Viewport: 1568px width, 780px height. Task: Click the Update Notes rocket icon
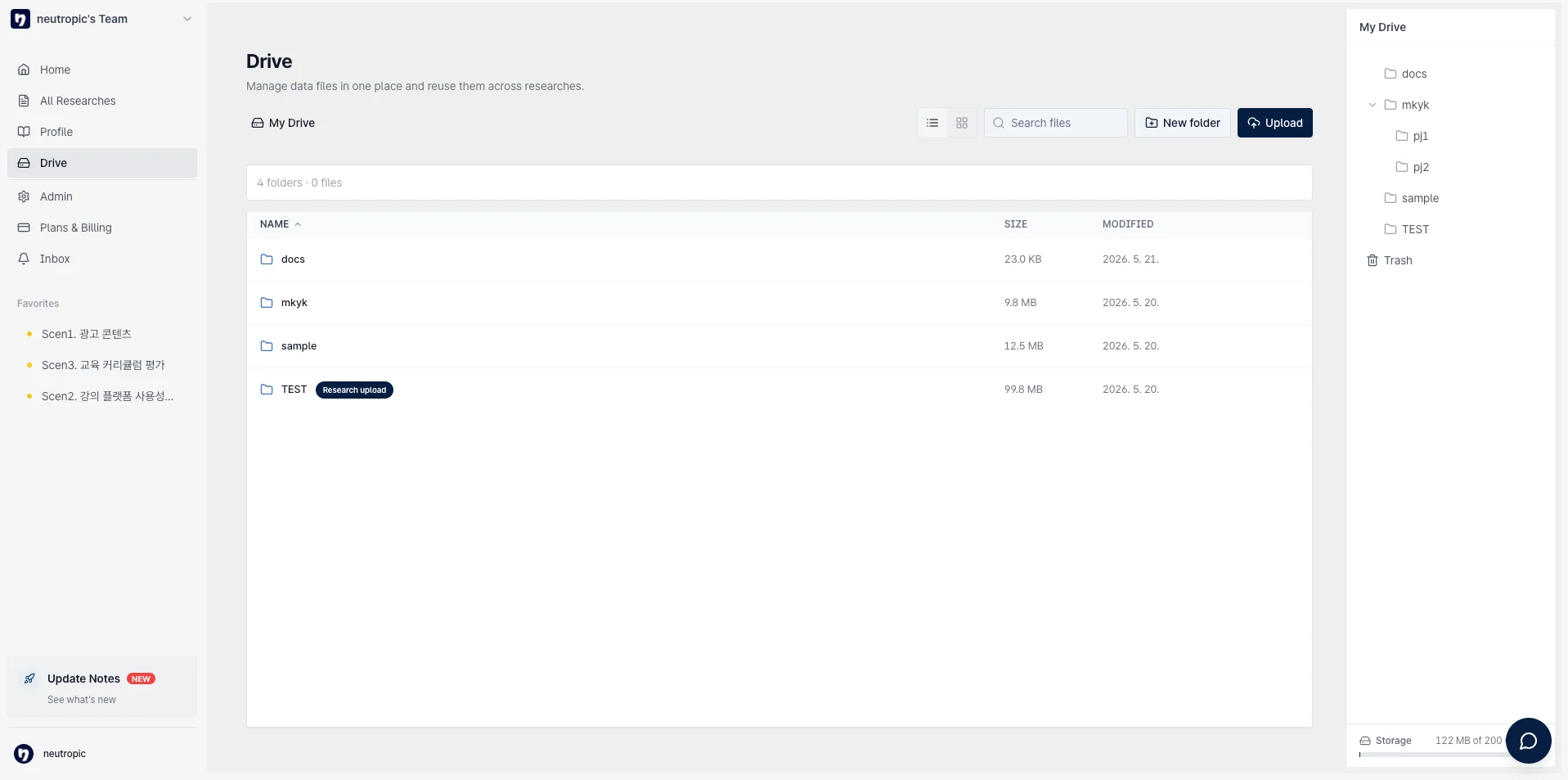point(29,679)
